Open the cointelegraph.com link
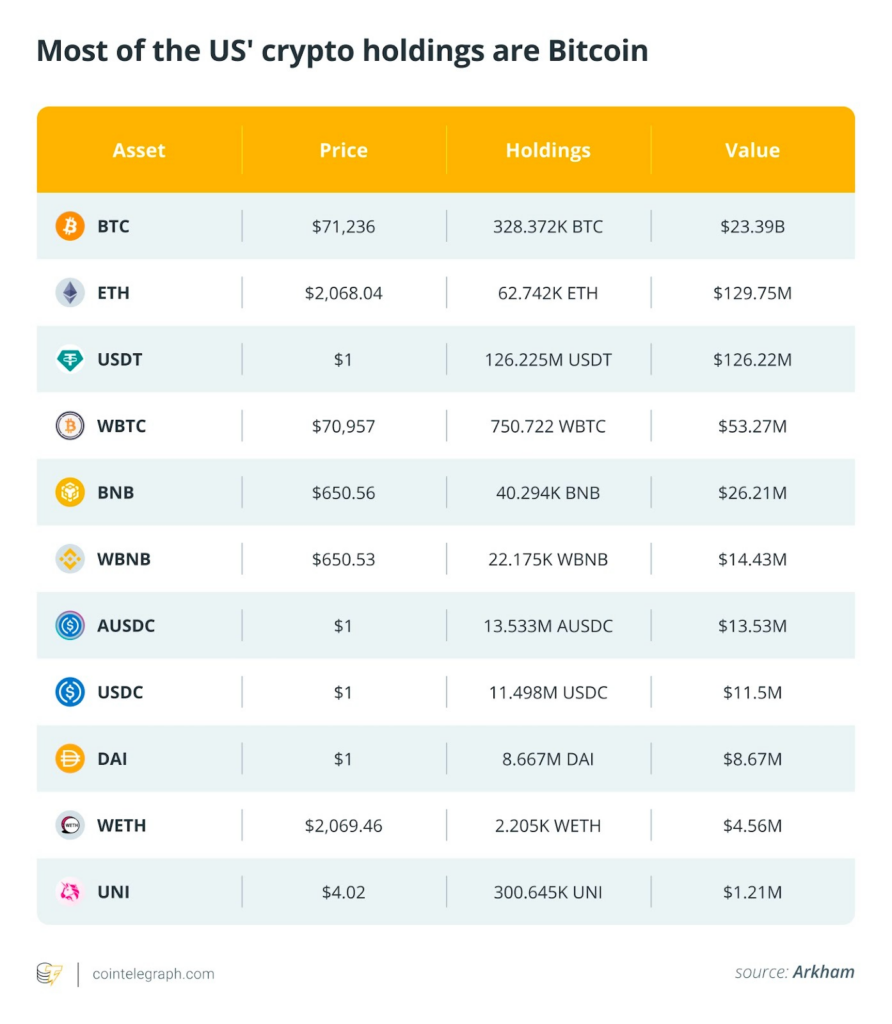 coord(153,973)
